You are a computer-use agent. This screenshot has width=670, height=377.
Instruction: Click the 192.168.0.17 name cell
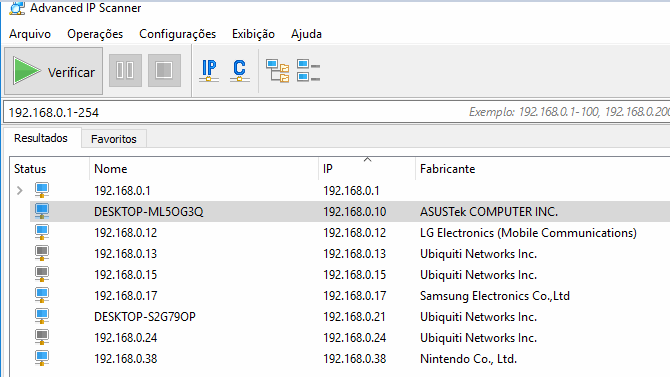pyautogui.click(x=126, y=296)
